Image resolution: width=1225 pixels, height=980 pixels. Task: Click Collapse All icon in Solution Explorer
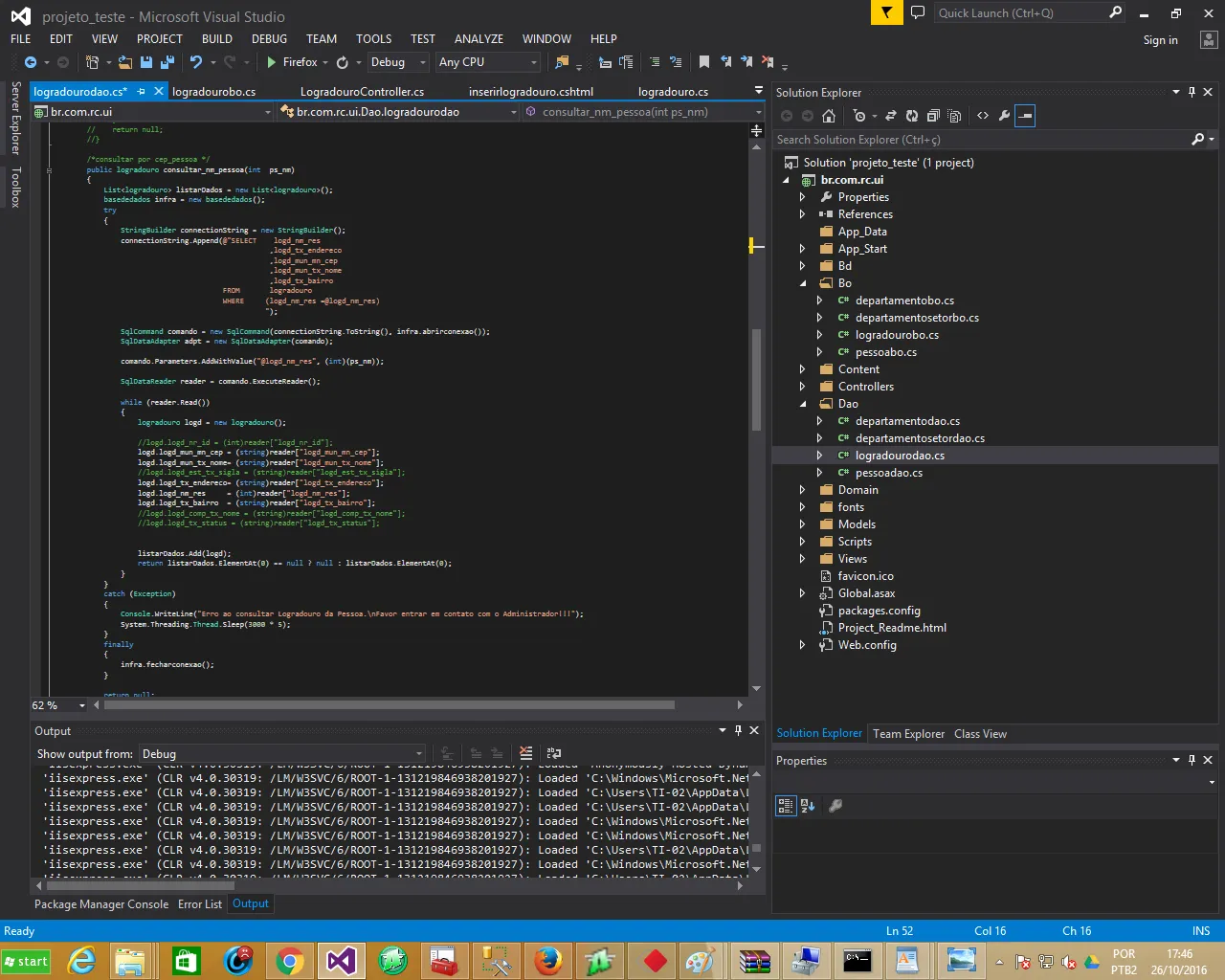[933, 116]
